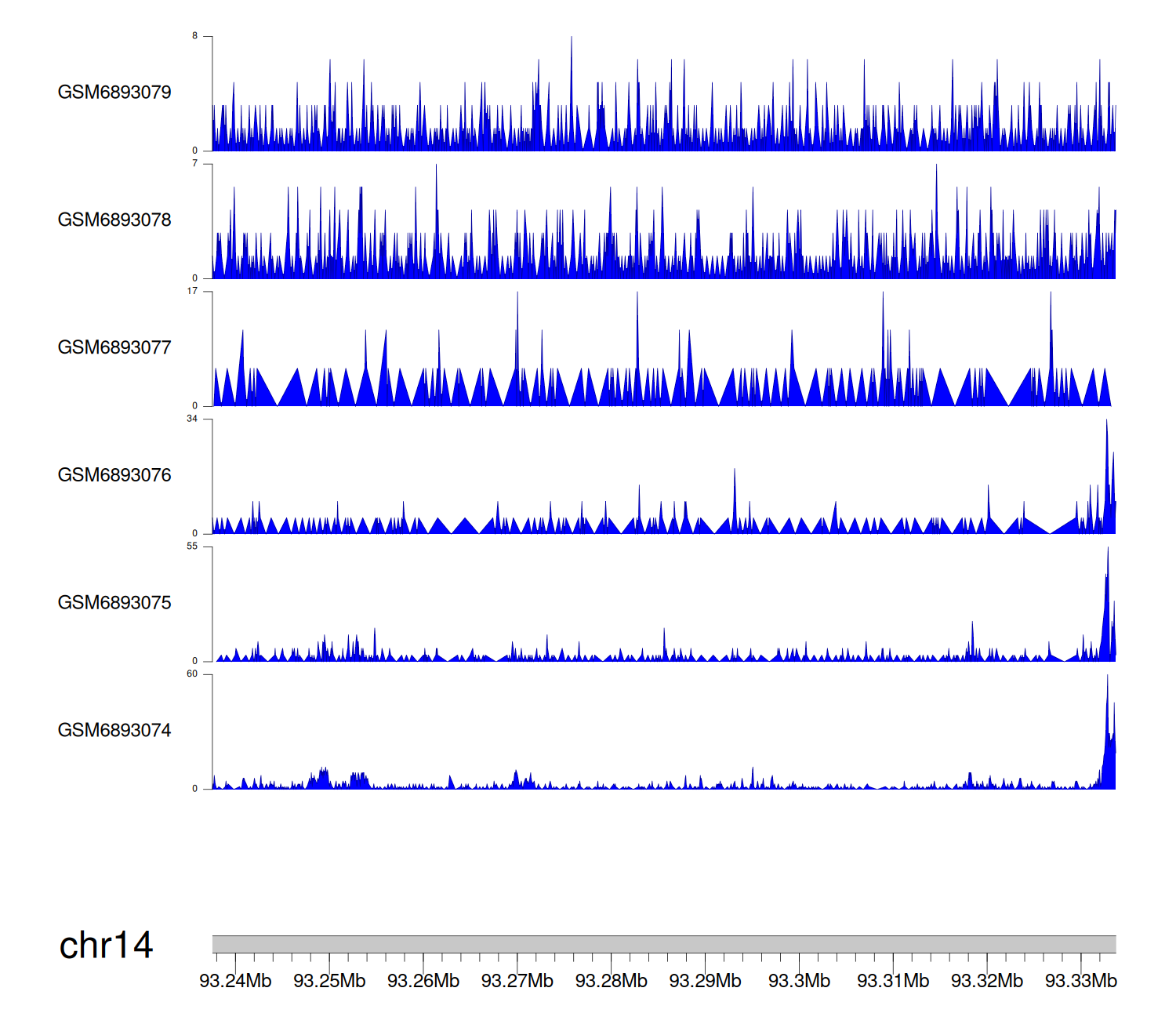Viewport: 1176px width, 1035px height.
Task: Select the GSM6893074 track name
Action: coord(114,731)
